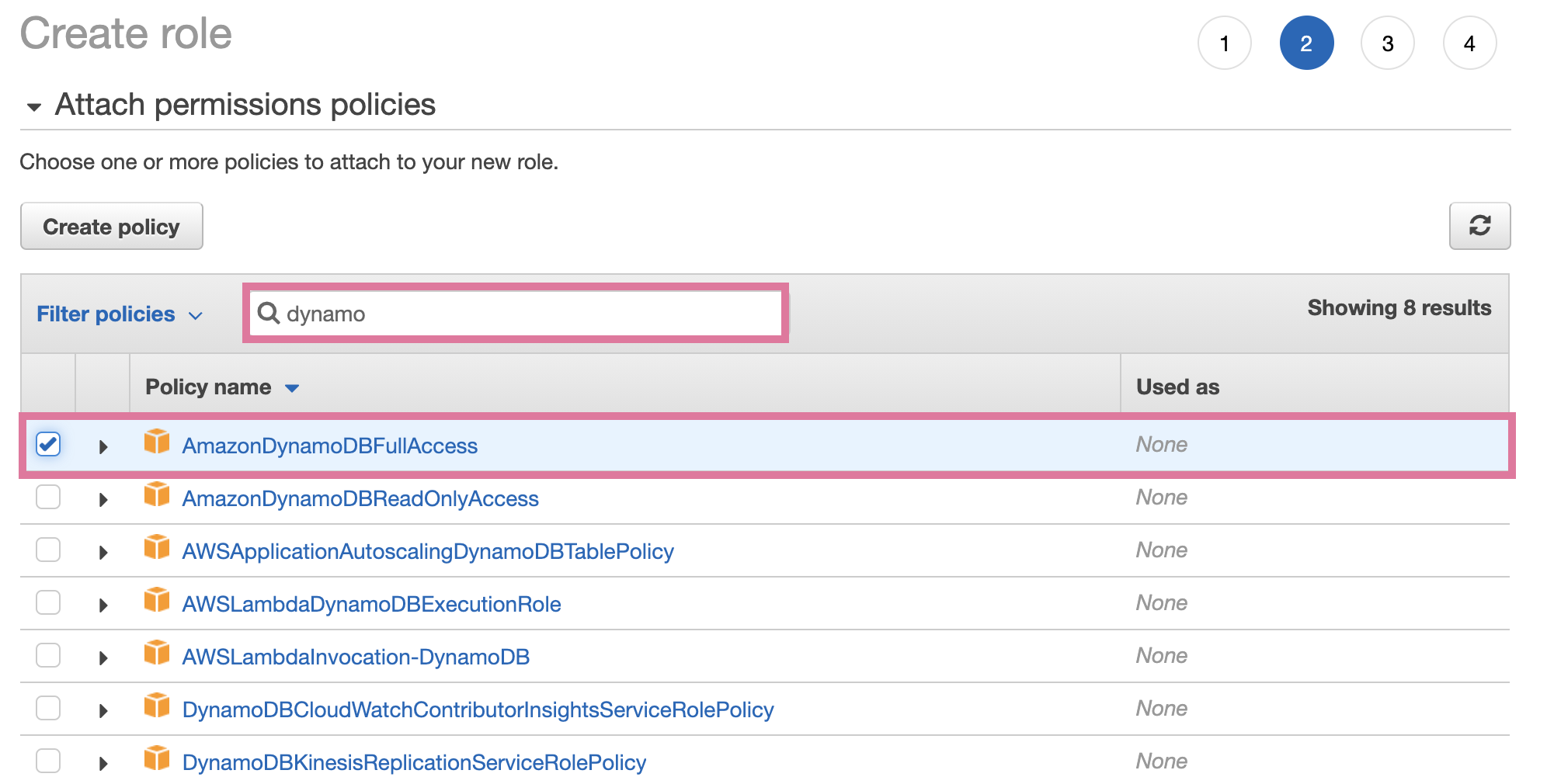Screen dimensions: 1547x784
Task: Select the AWSApplicationAutoscalingDynamoDBTablePolicy checkbox
Action: click(48, 550)
